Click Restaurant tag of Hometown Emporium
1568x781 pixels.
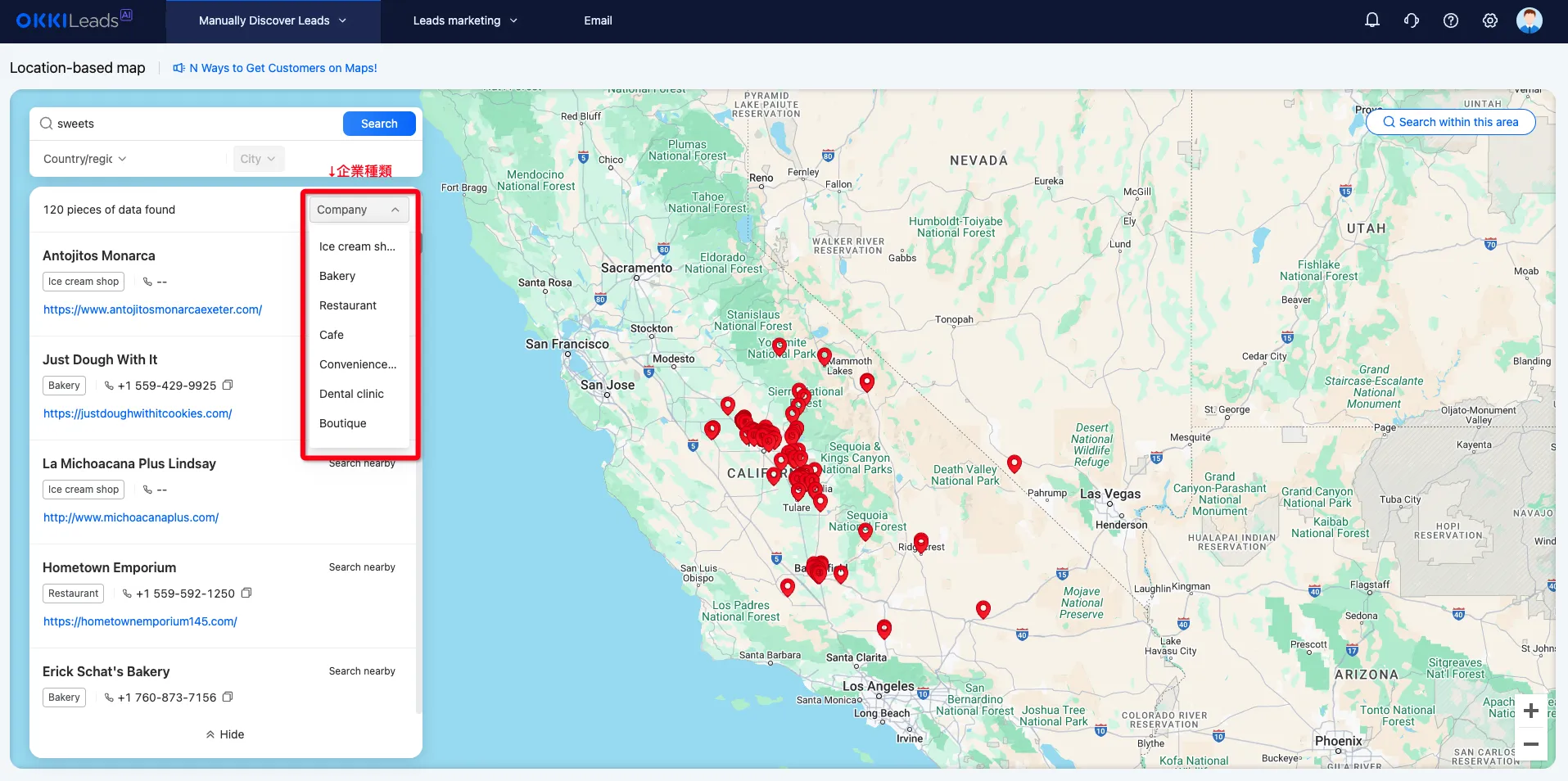pyautogui.click(x=73, y=594)
